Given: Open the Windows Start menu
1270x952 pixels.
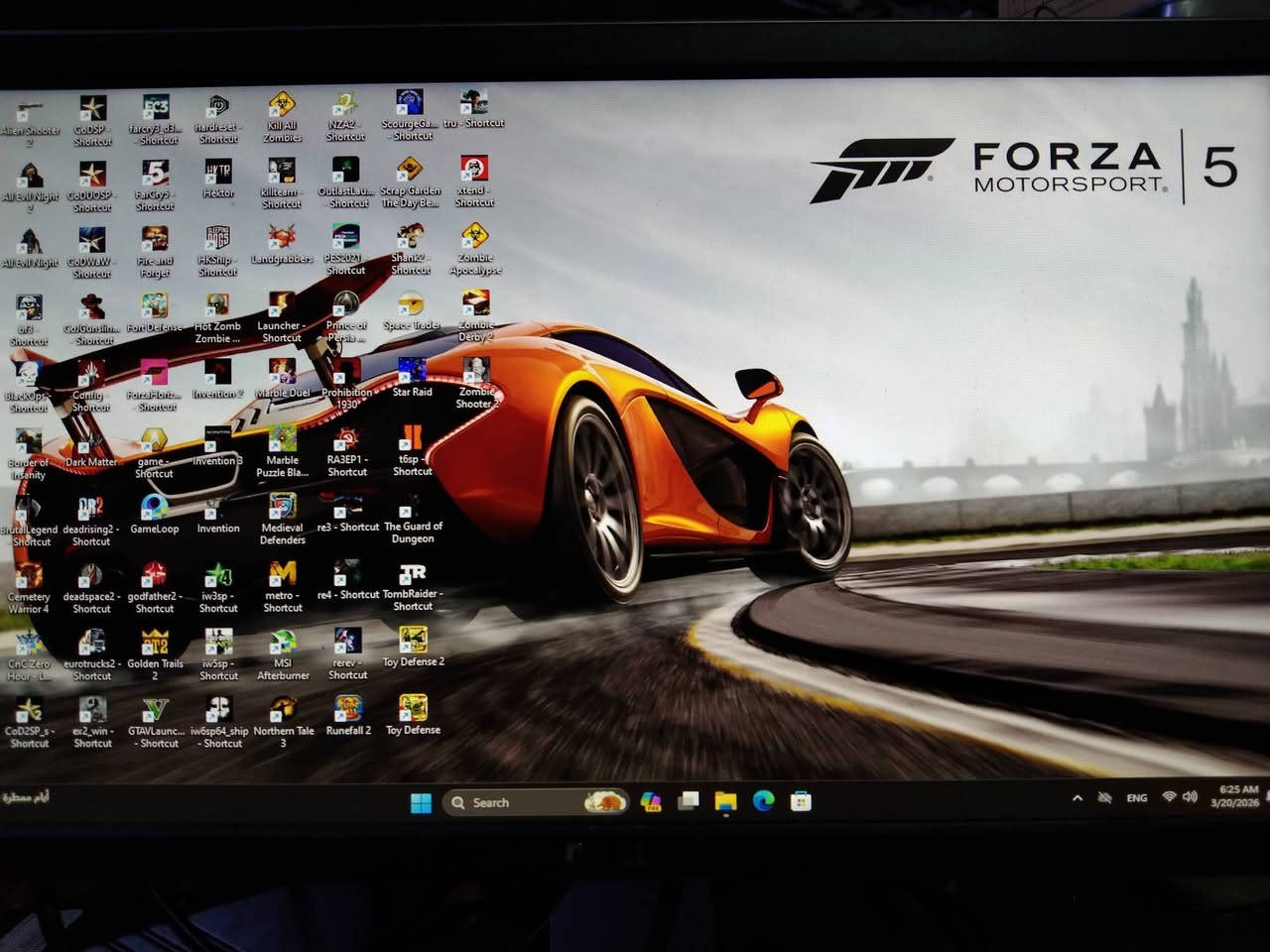Looking at the screenshot, I should coord(421,802).
